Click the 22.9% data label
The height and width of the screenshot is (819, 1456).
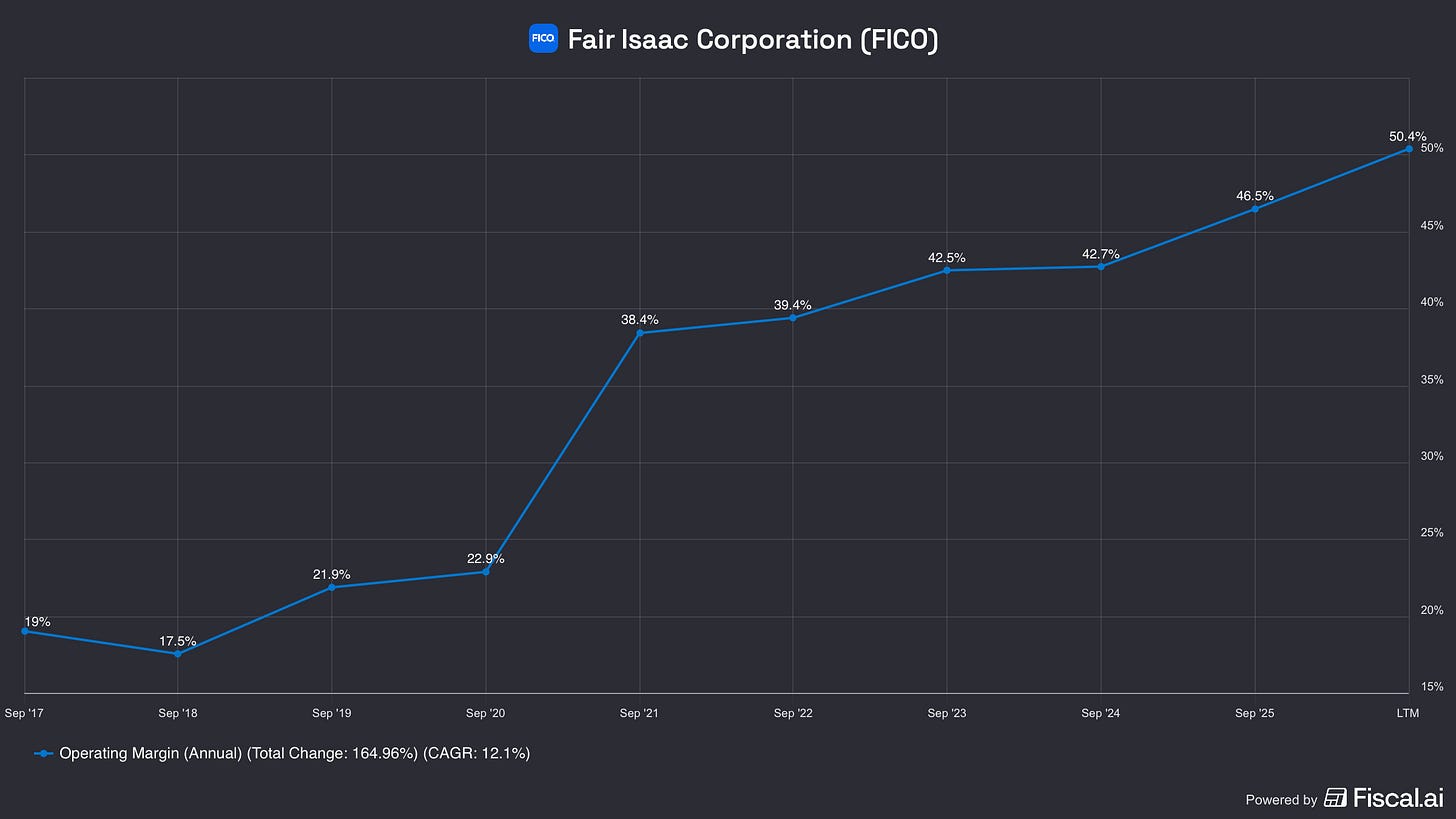[x=486, y=559]
